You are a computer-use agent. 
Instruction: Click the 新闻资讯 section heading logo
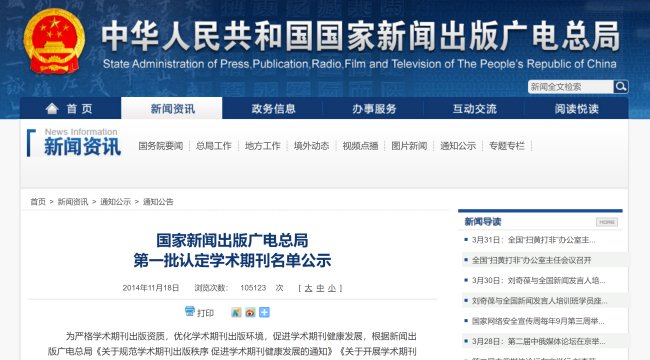pyautogui.click(x=82, y=146)
